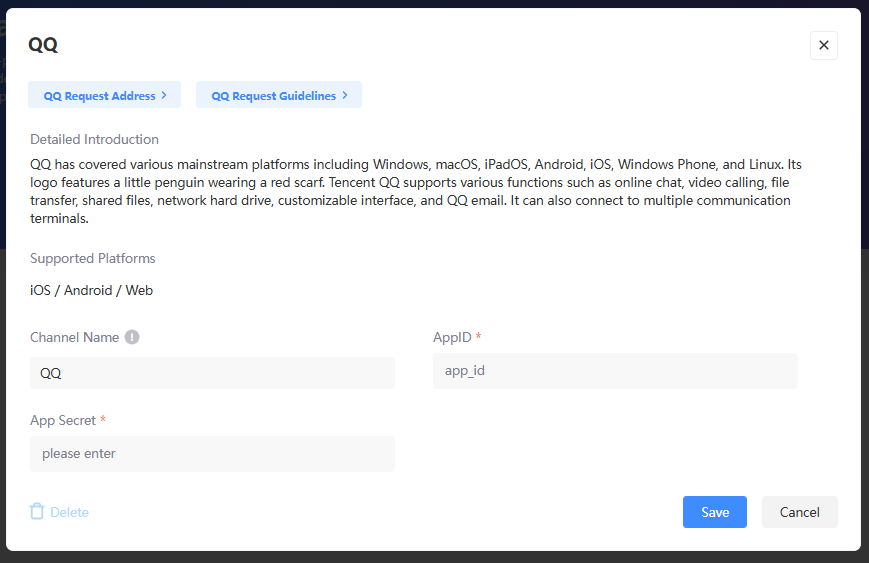Image resolution: width=869 pixels, height=563 pixels.
Task: Click the AppID field label
Action: point(451,337)
